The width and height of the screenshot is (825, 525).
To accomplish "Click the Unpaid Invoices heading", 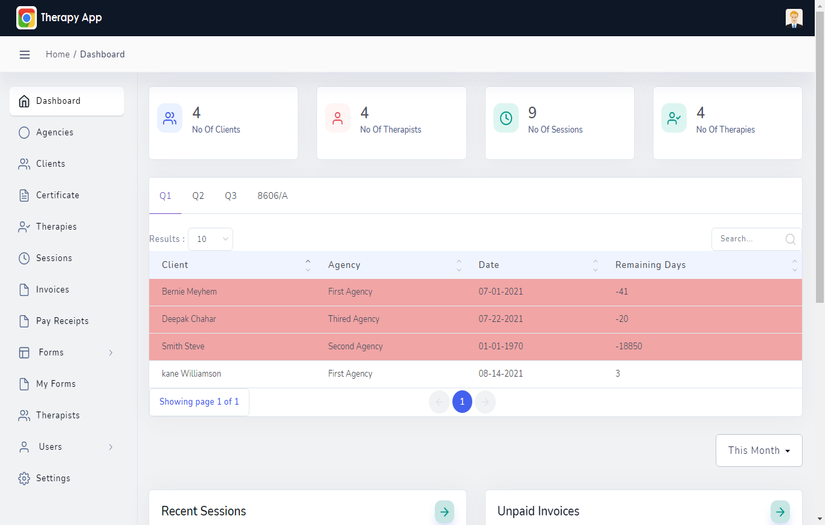I will [x=538, y=511].
